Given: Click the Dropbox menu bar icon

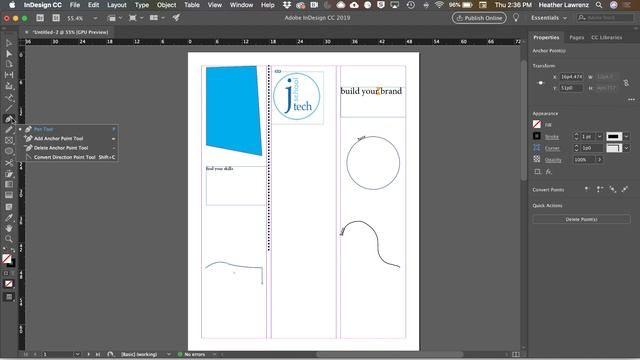Looking at the screenshot, I should pyautogui.click(x=287, y=5).
